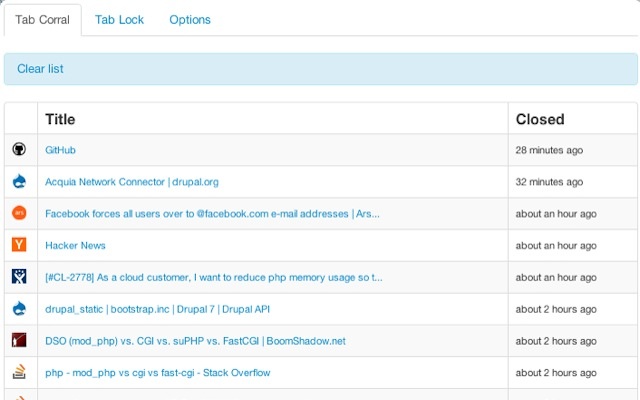
Task: Reopen the Hacker News tab
Action: 75,245
